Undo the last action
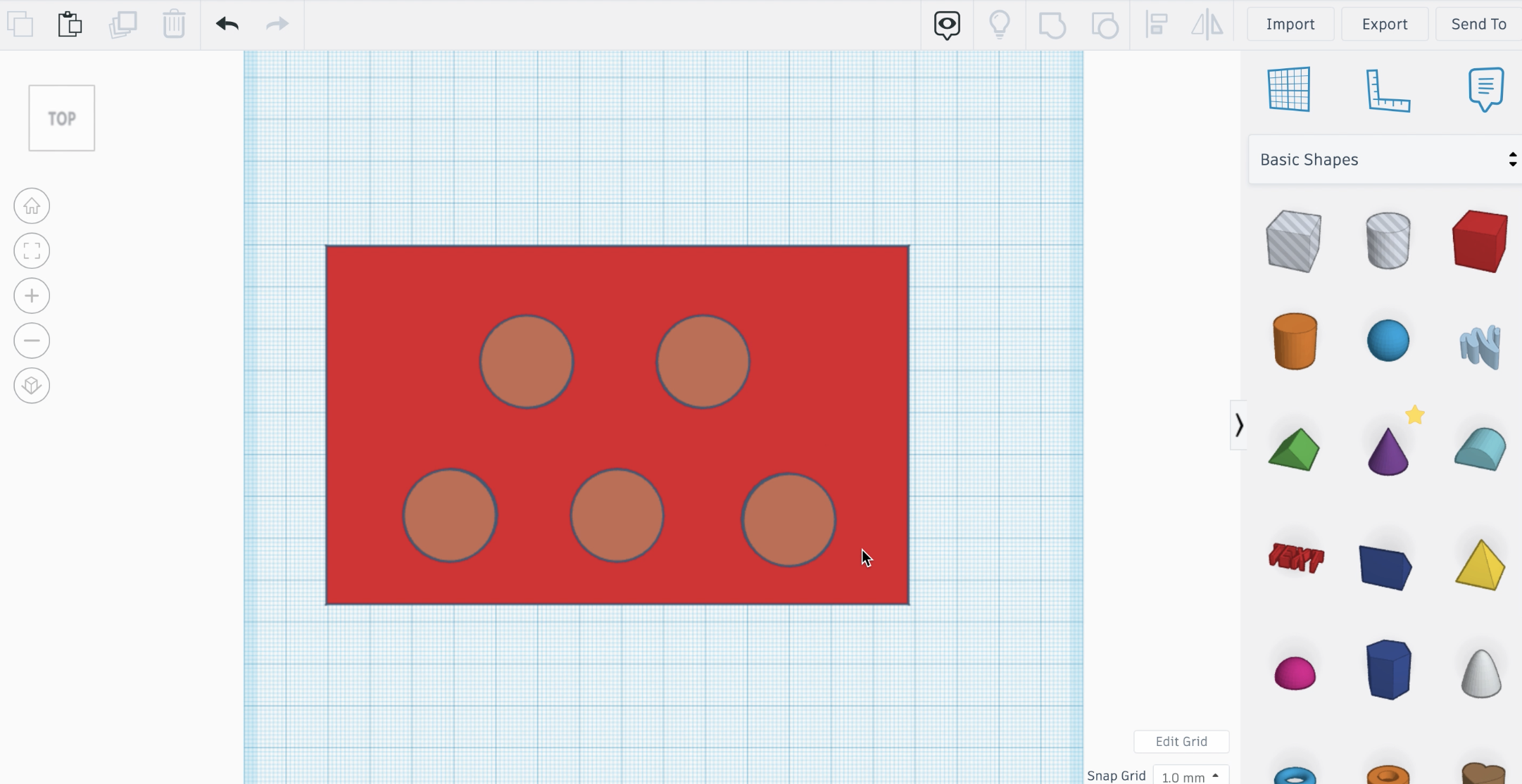 click(227, 24)
